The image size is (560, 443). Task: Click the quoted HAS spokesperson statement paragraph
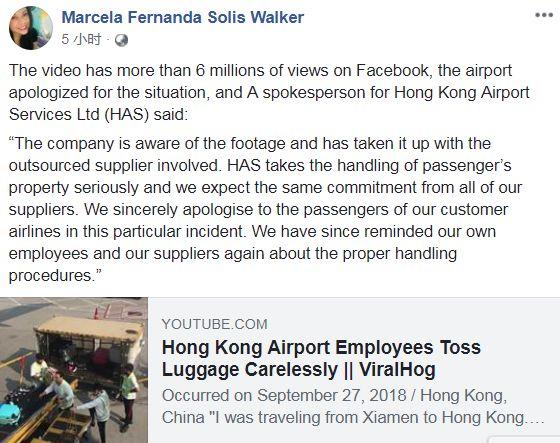pyautogui.click(x=265, y=209)
